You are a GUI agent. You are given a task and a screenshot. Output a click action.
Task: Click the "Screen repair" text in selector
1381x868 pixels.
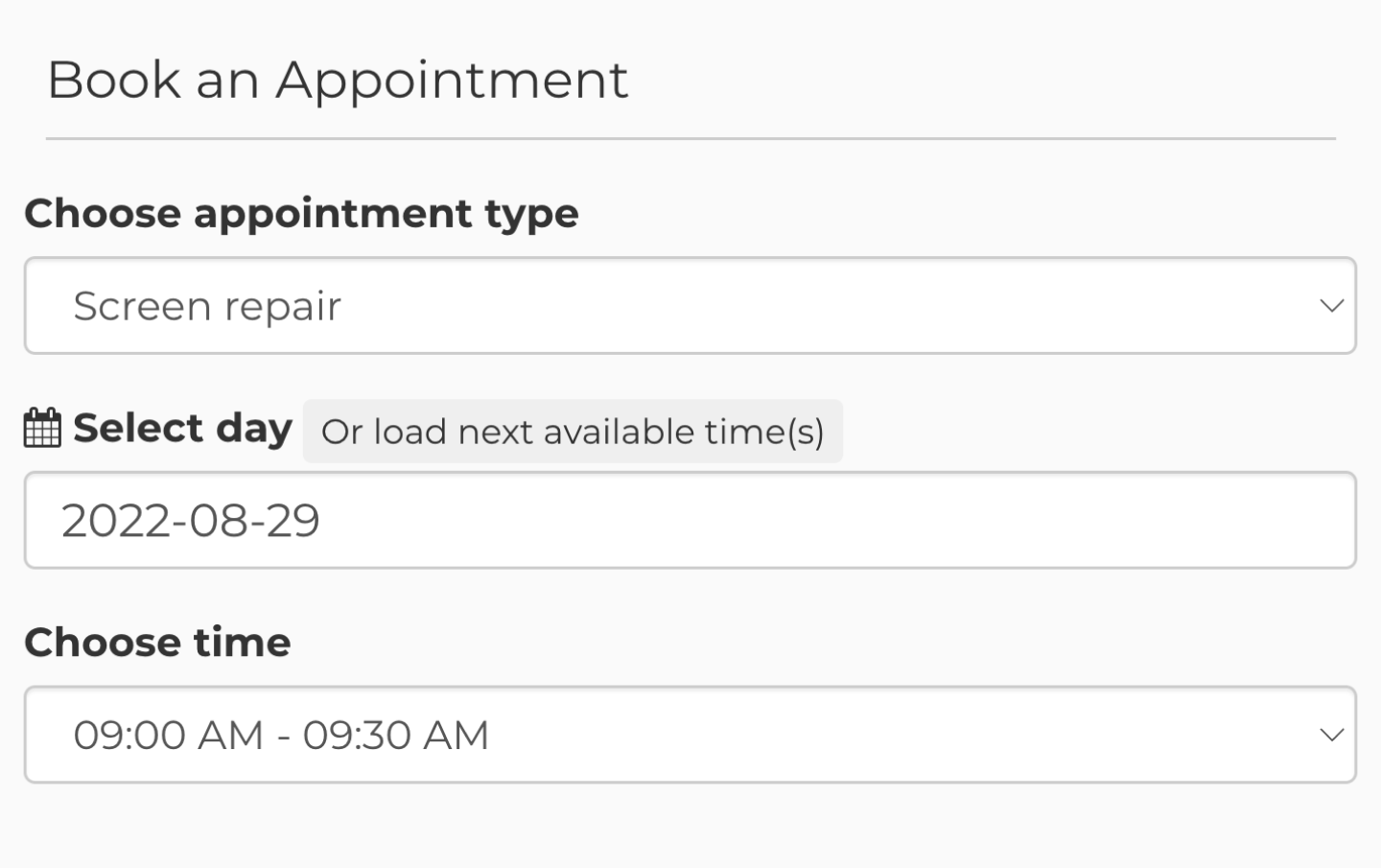coord(207,307)
